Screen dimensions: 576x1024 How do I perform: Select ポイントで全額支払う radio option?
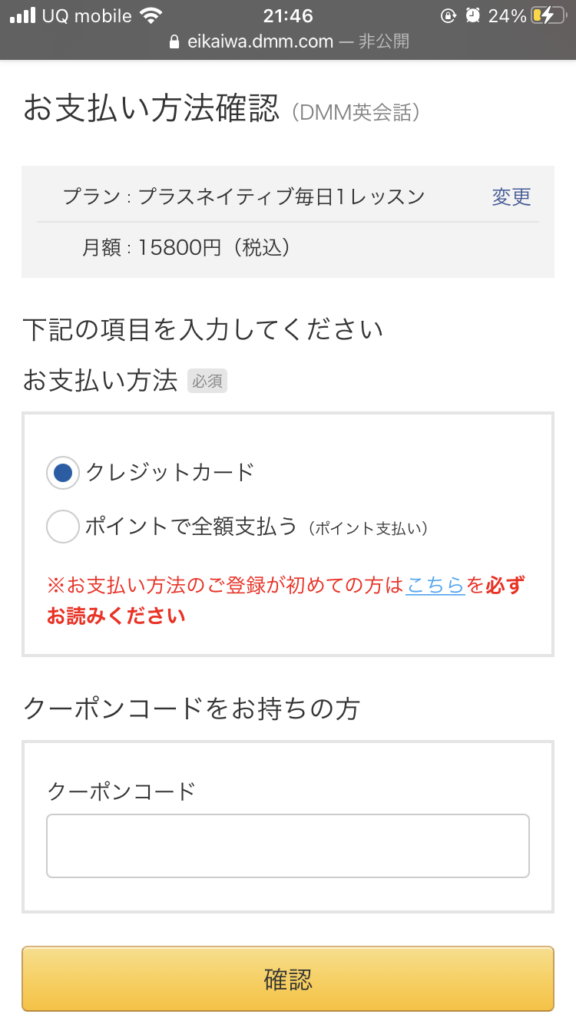(x=63, y=527)
